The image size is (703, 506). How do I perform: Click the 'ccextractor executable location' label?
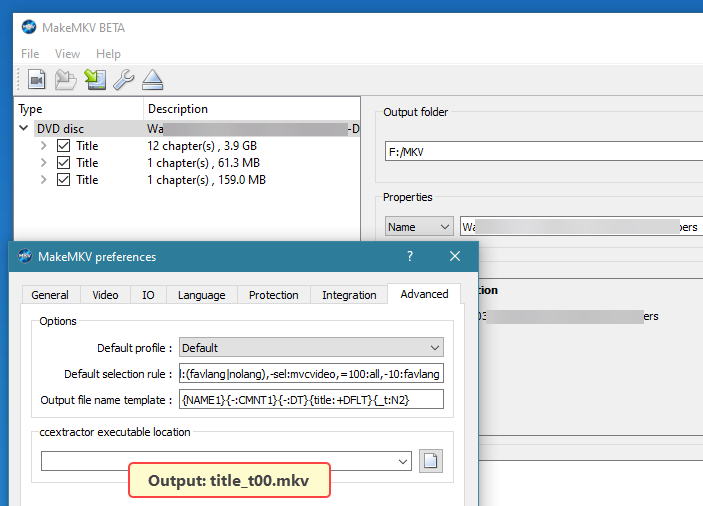(115, 432)
